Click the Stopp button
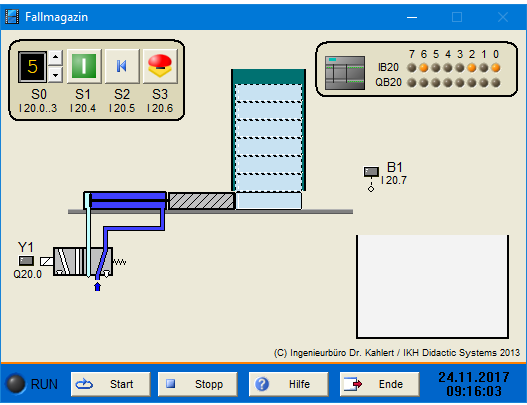This screenshot has width=527, height=405. pyautogui.click(x=198, y=384)
